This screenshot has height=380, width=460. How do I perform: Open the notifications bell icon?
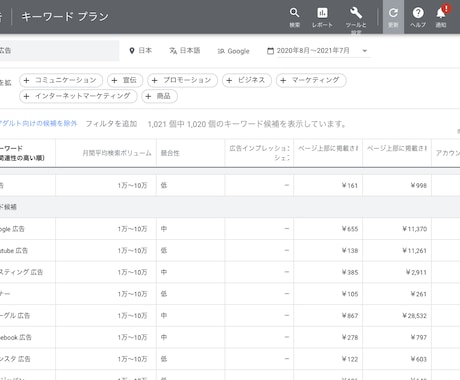(441, 13)
